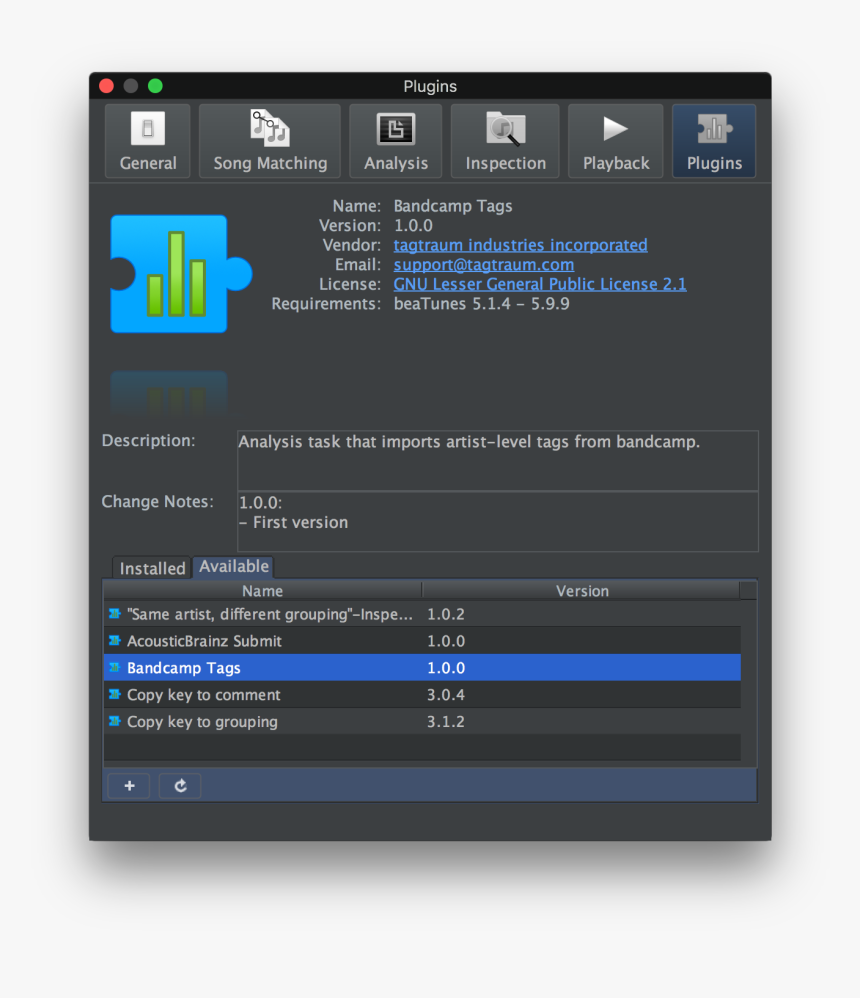Click inside the Change Notes text area
Viewport: 860px width, 998px height.
coord(498,521)
